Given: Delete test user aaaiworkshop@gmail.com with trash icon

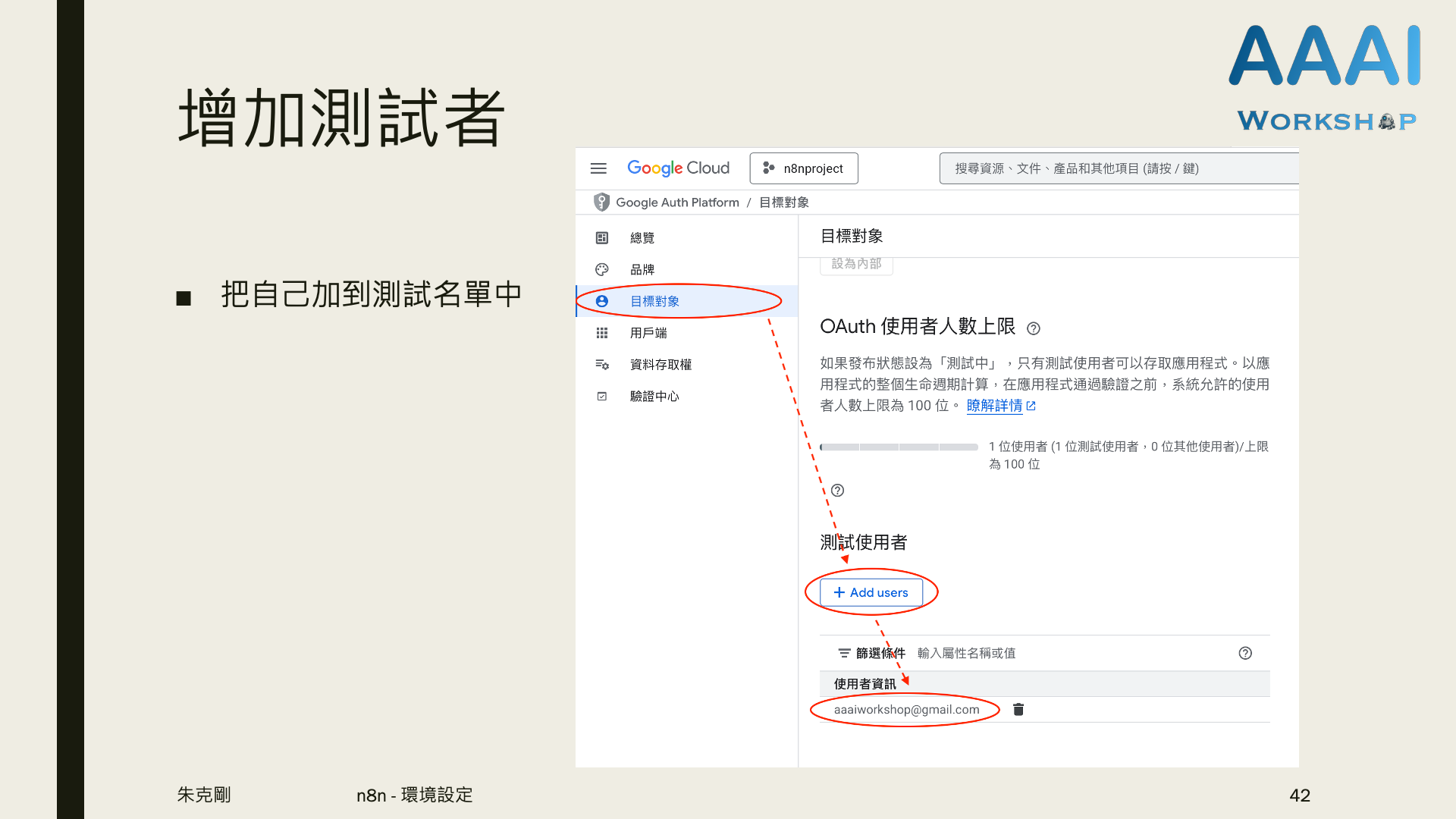Looking at the screenshot, I should click(x=1018, y=710).
